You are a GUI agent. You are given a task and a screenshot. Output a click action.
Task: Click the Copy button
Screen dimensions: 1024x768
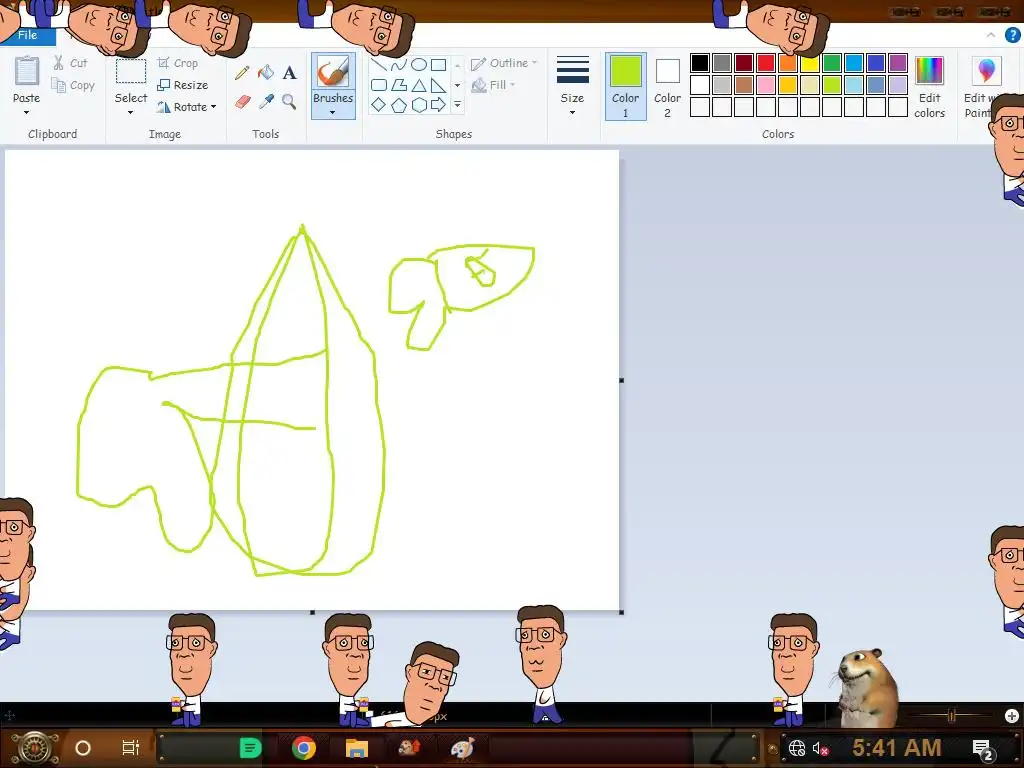(x=73, y=85)
